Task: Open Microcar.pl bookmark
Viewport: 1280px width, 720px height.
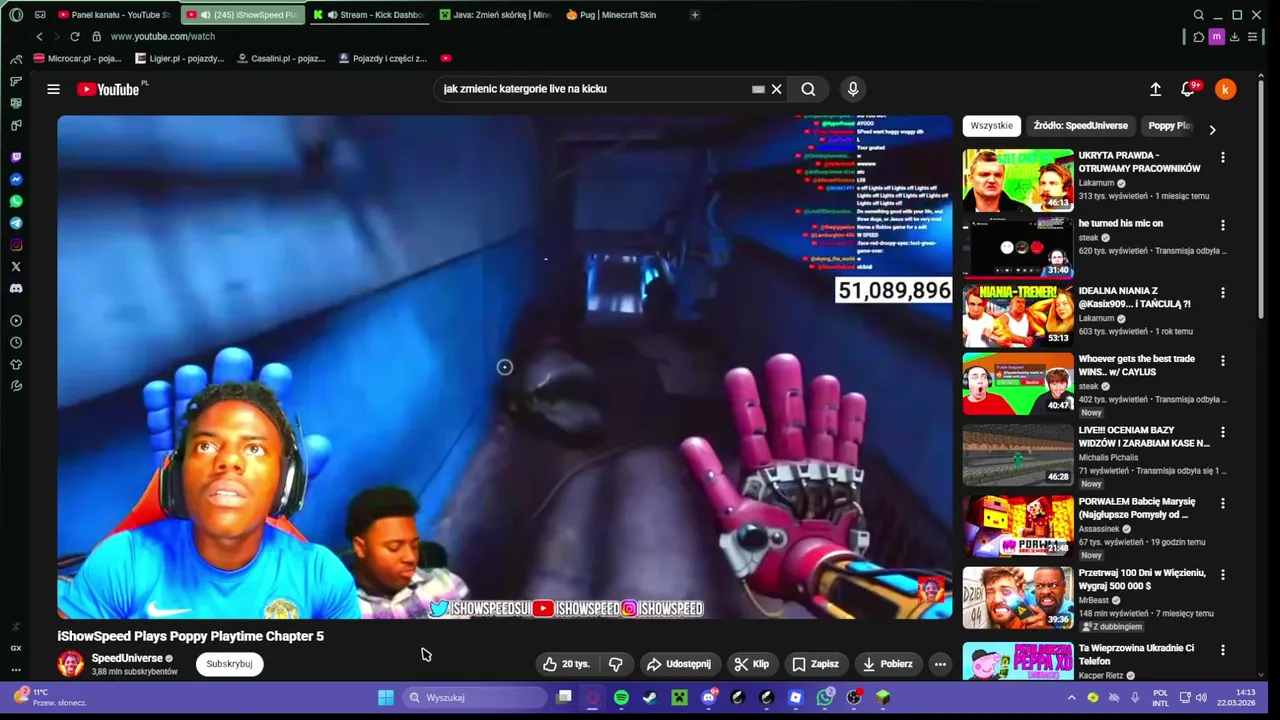Action: pyautogui.click(x=77, y=58)
